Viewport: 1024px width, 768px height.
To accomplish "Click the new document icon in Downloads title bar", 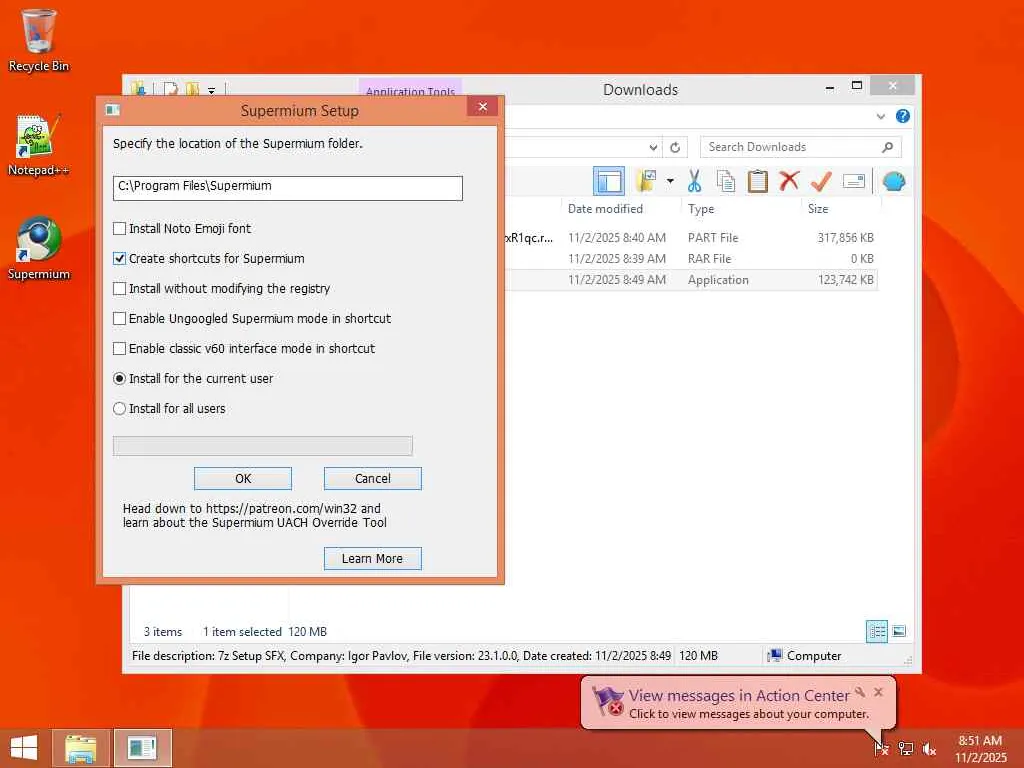I will [170, 89].
